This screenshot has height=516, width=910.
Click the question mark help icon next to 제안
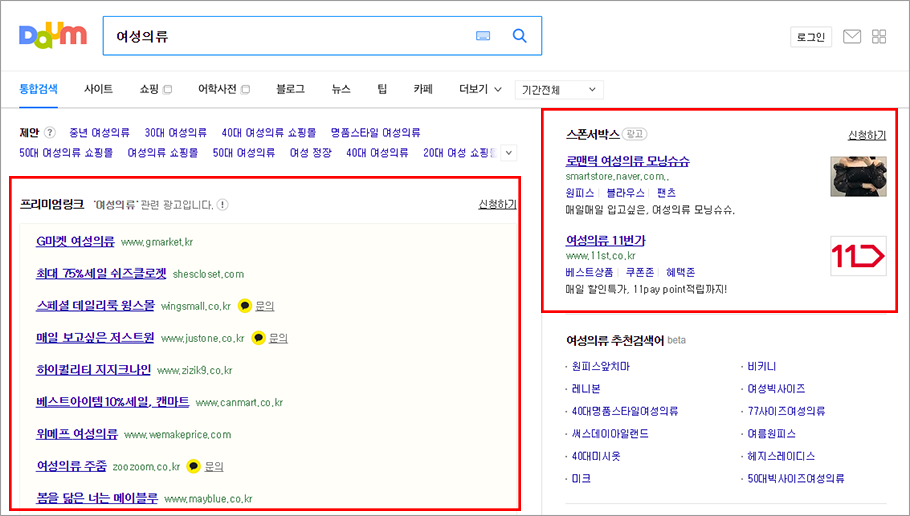50,132
